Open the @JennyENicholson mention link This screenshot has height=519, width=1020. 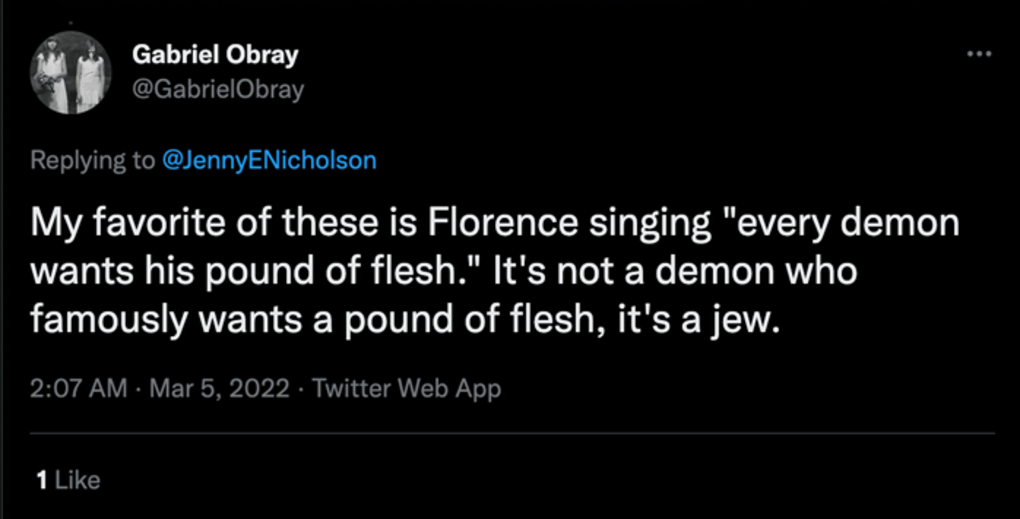tap(269, 160)
